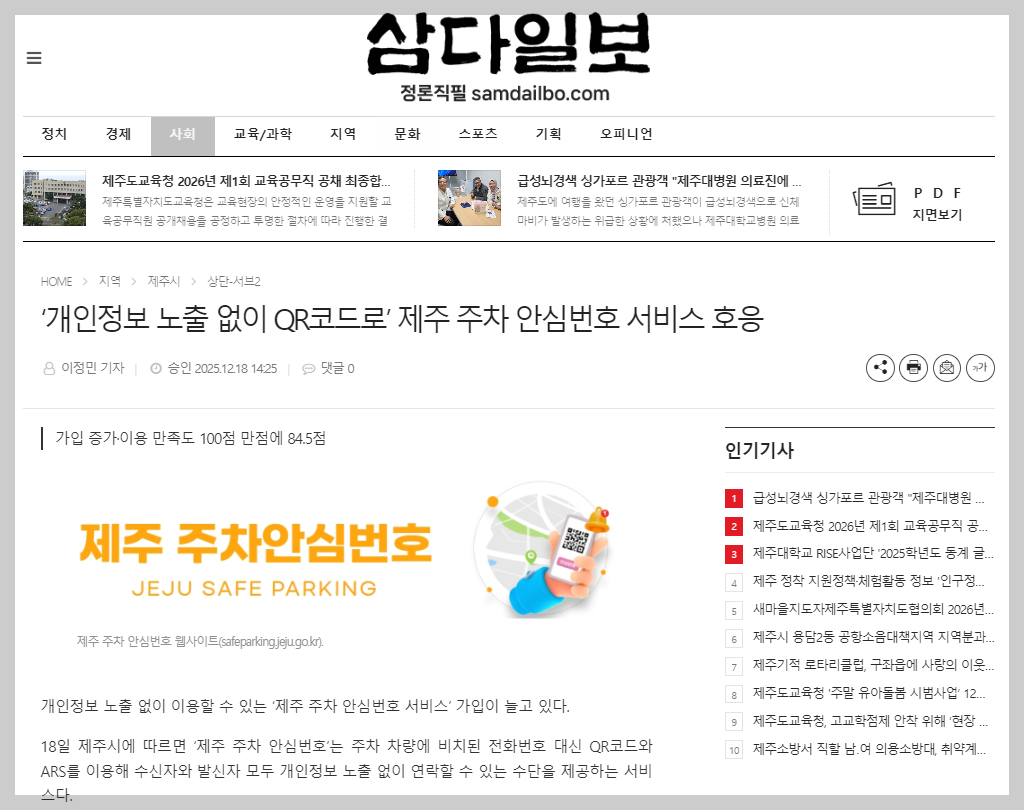Open popular article 8 주말 유아돌봄 시범사업
This screenshot has height=810, width=1024.
coord(869,693)
